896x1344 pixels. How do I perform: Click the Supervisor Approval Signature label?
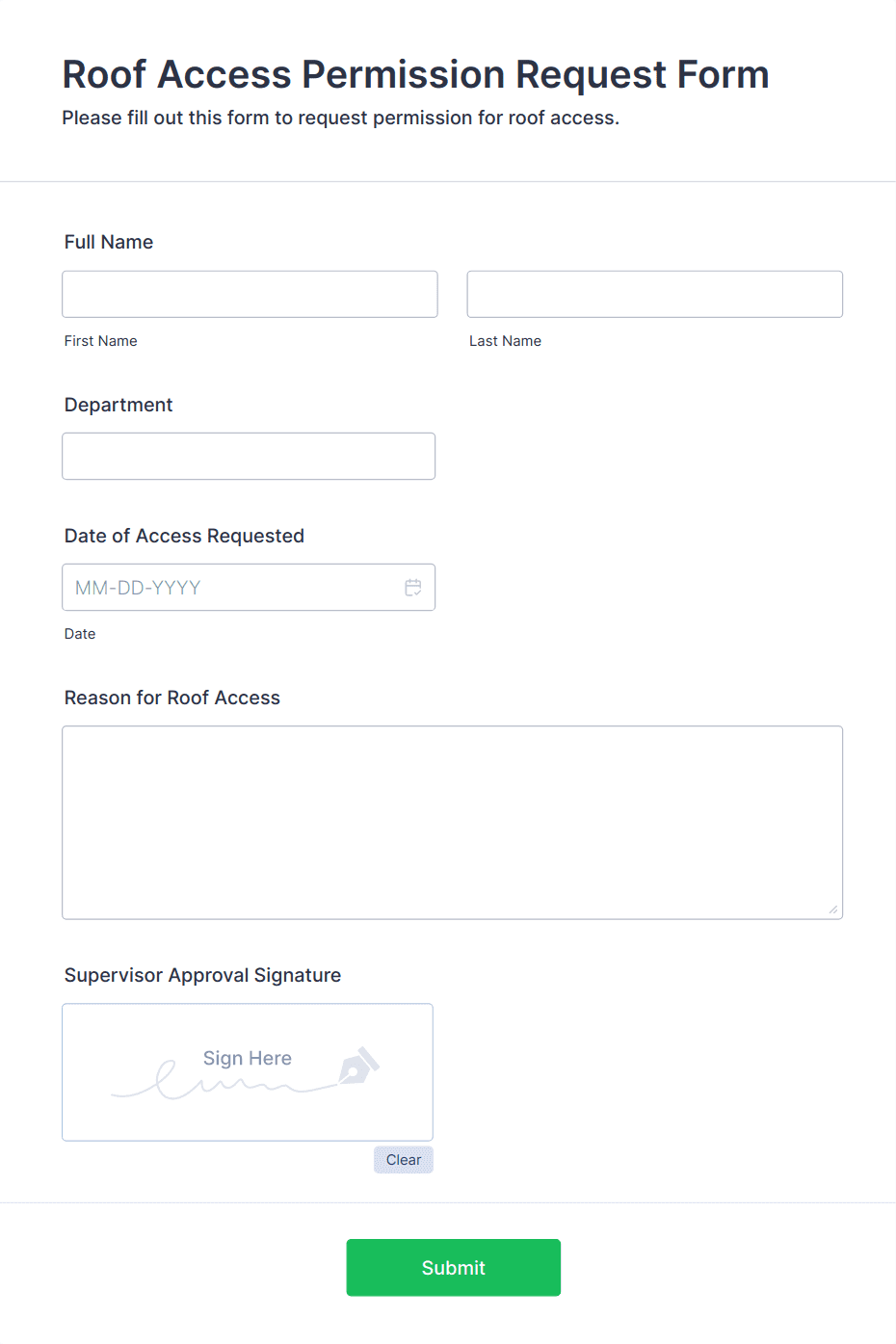202,975
